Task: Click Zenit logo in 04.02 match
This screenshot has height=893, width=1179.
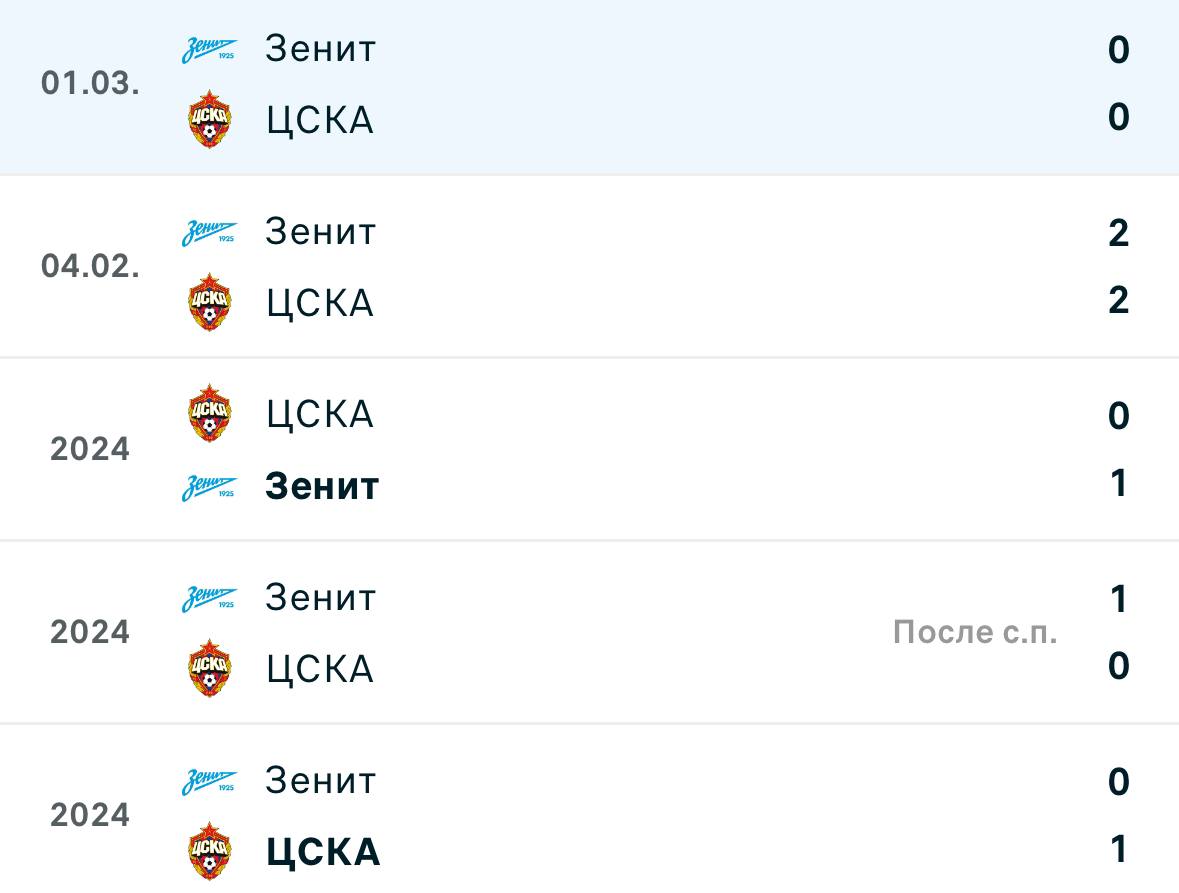Action: pos(209,232)
